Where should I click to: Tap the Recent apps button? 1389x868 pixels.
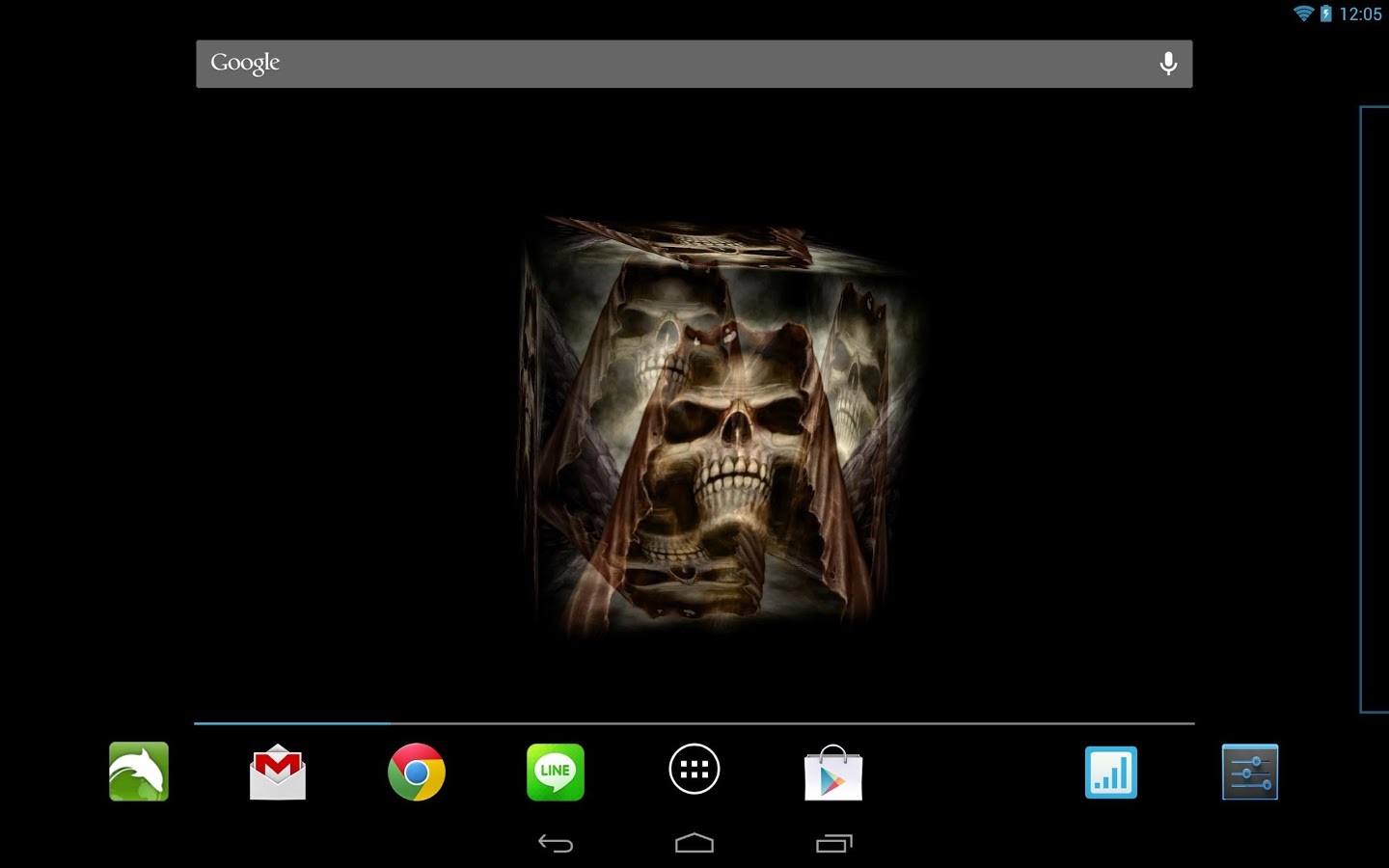[834, 844]
